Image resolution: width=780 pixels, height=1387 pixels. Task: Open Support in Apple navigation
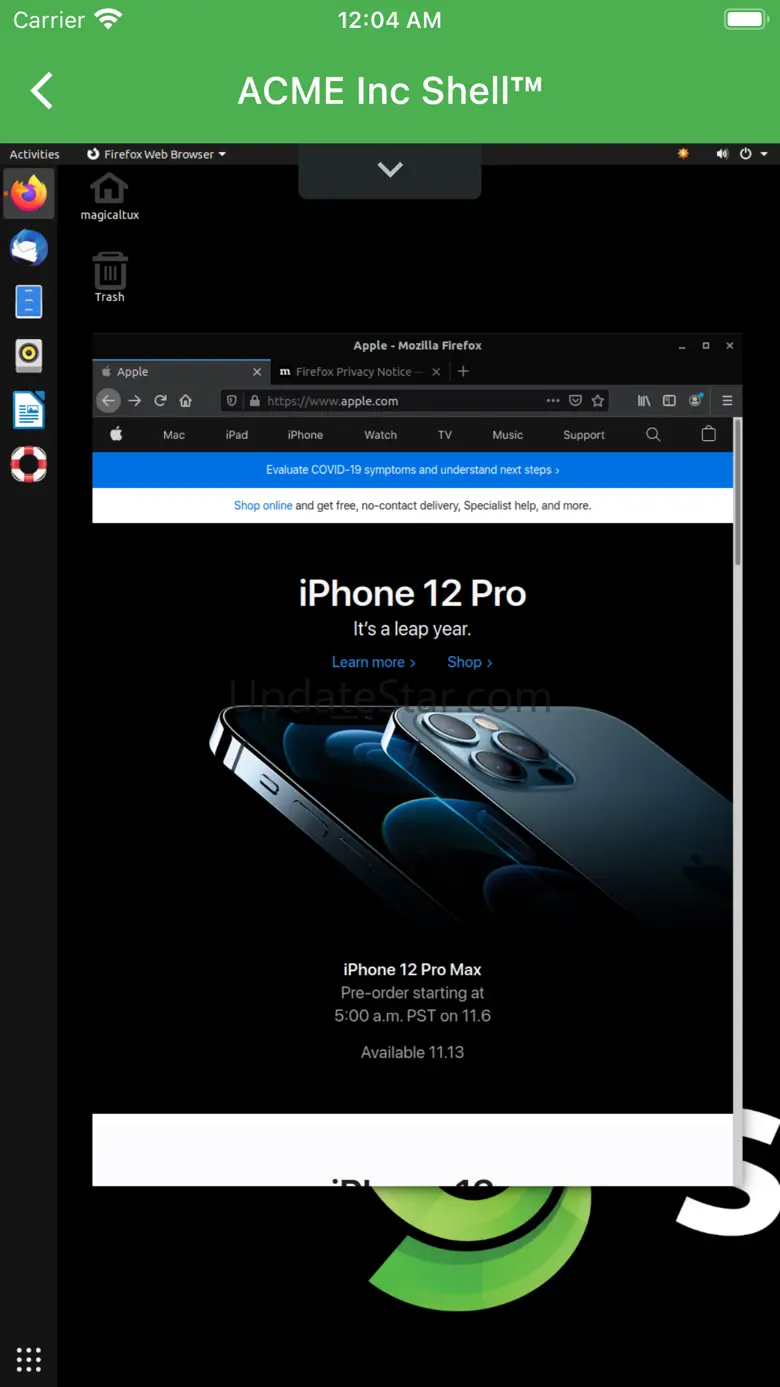[x=584, y=435]
